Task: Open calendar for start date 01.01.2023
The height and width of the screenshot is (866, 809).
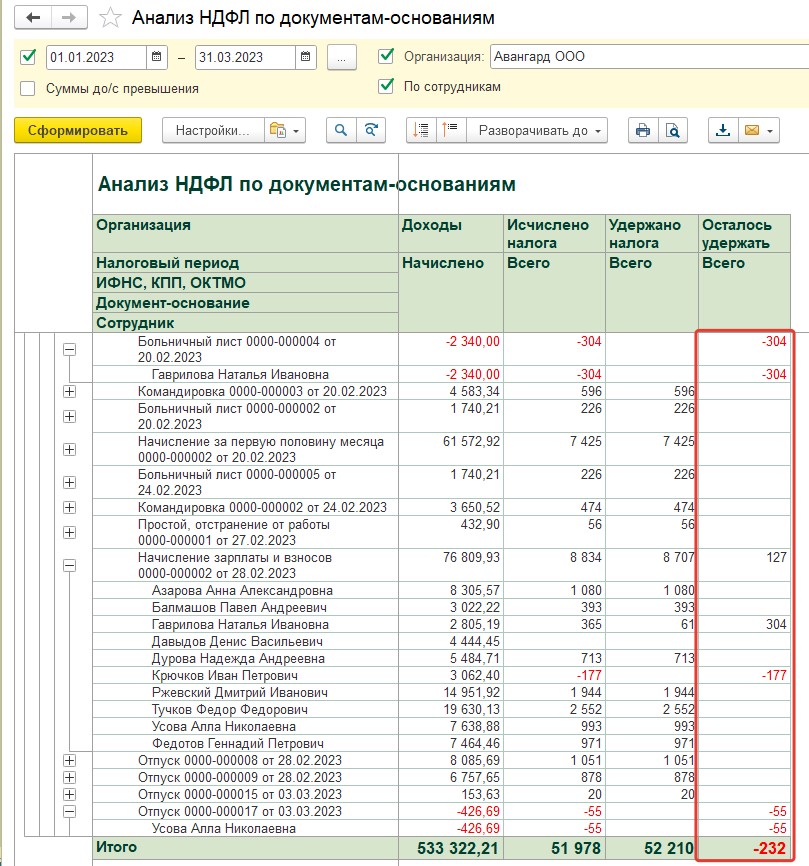Action: click(x=156, y=57)
